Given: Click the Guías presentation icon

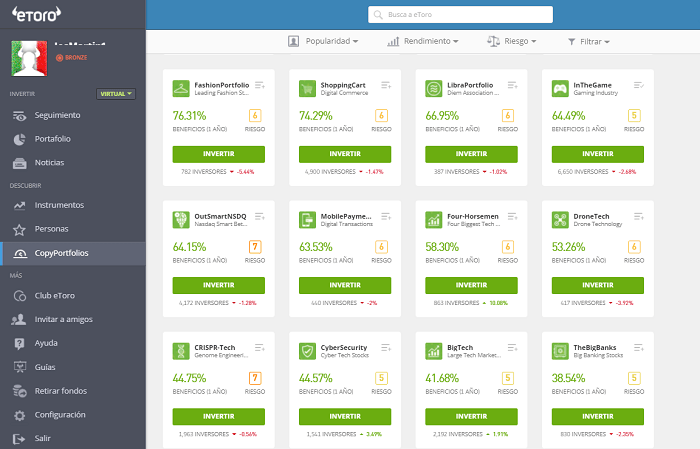Looking at the screenshot, I should click(19, 367).
